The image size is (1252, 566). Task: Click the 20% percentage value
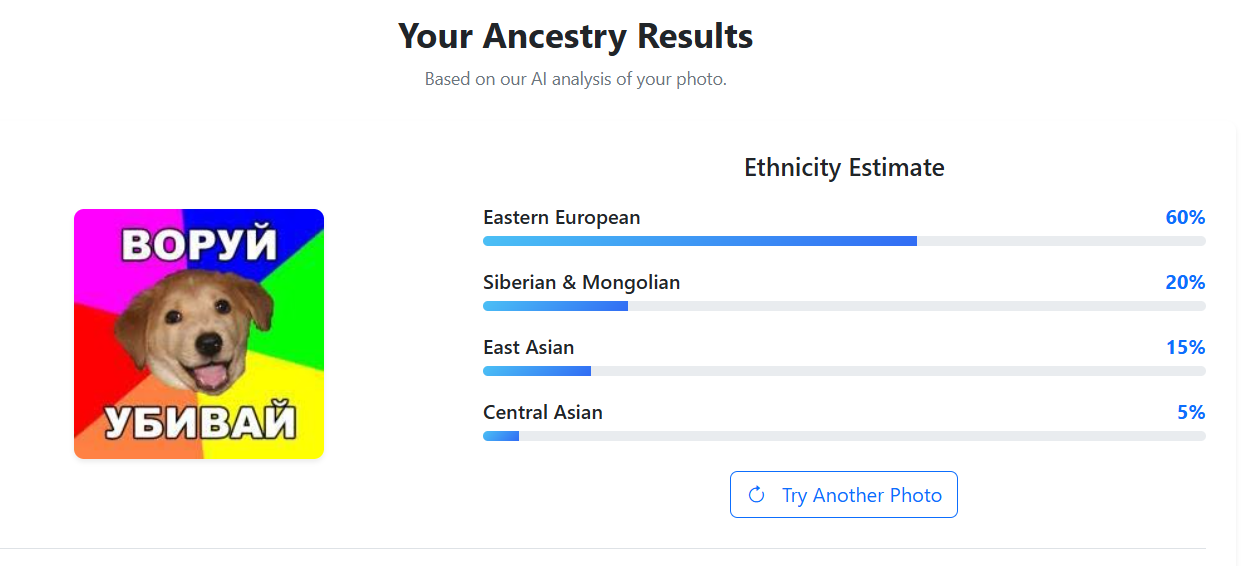coord(1185,283)
